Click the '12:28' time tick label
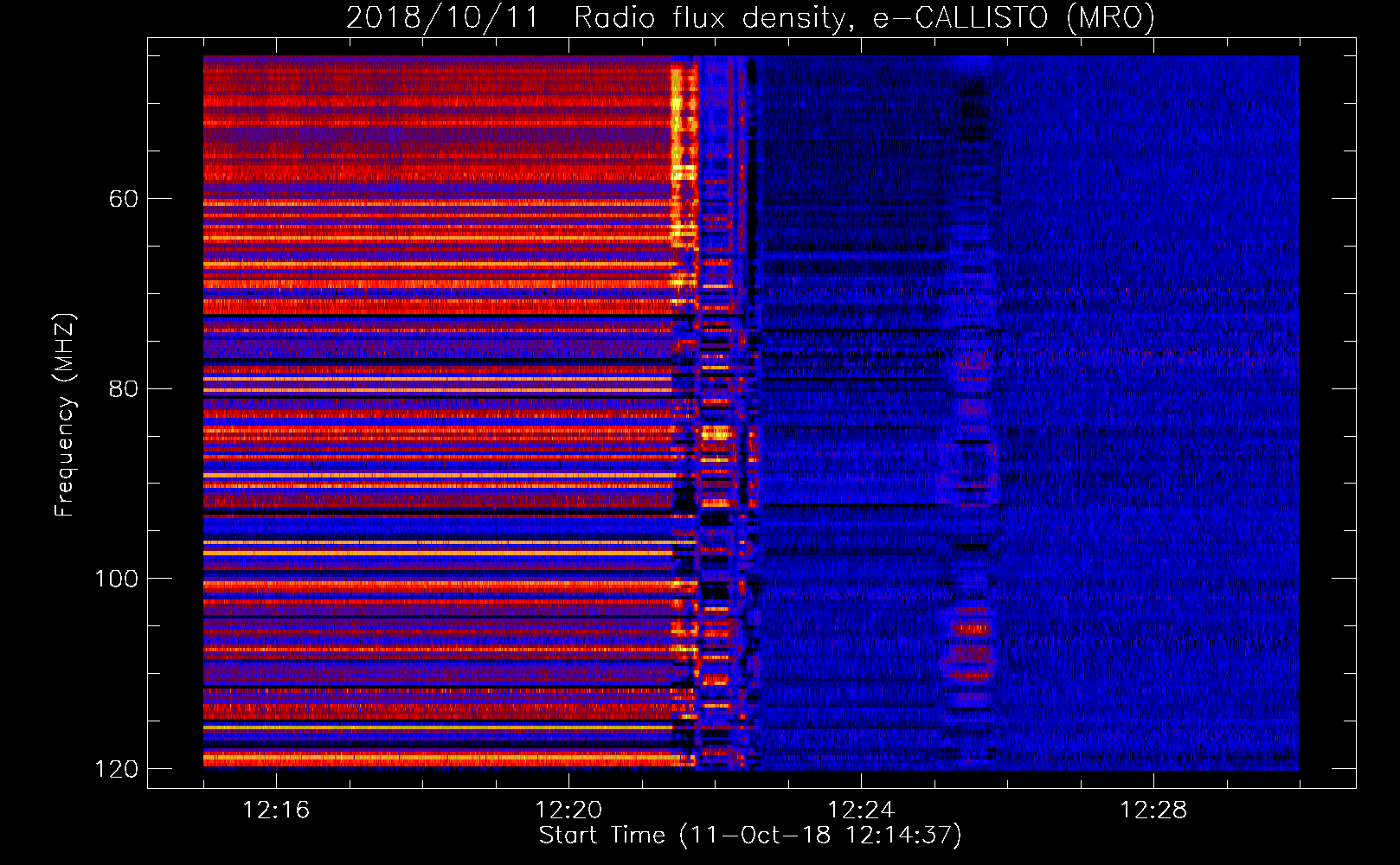Viewport: 1400px width, 865px height. 1153,810
